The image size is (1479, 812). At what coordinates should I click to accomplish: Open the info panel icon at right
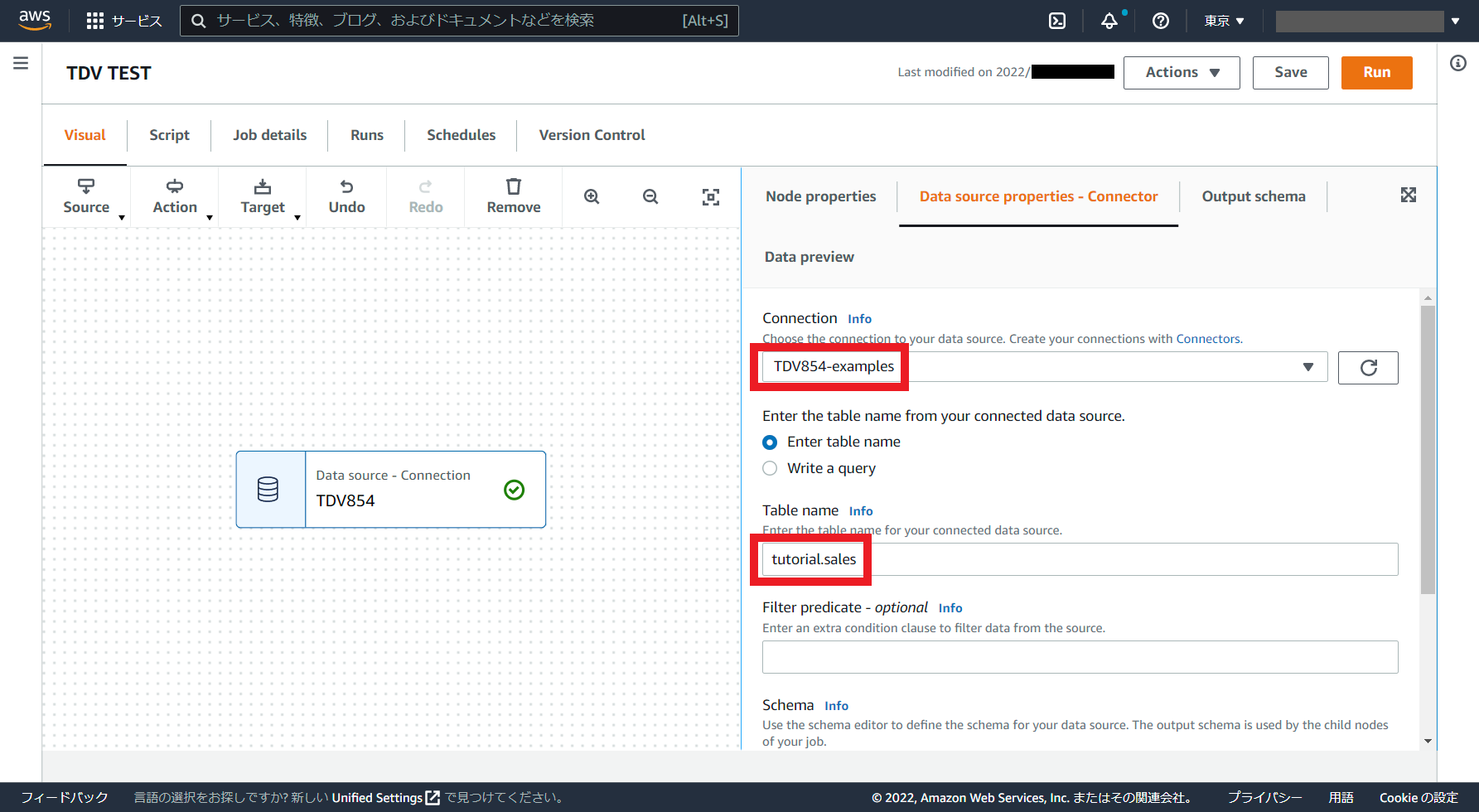(x=1458, y=63)
